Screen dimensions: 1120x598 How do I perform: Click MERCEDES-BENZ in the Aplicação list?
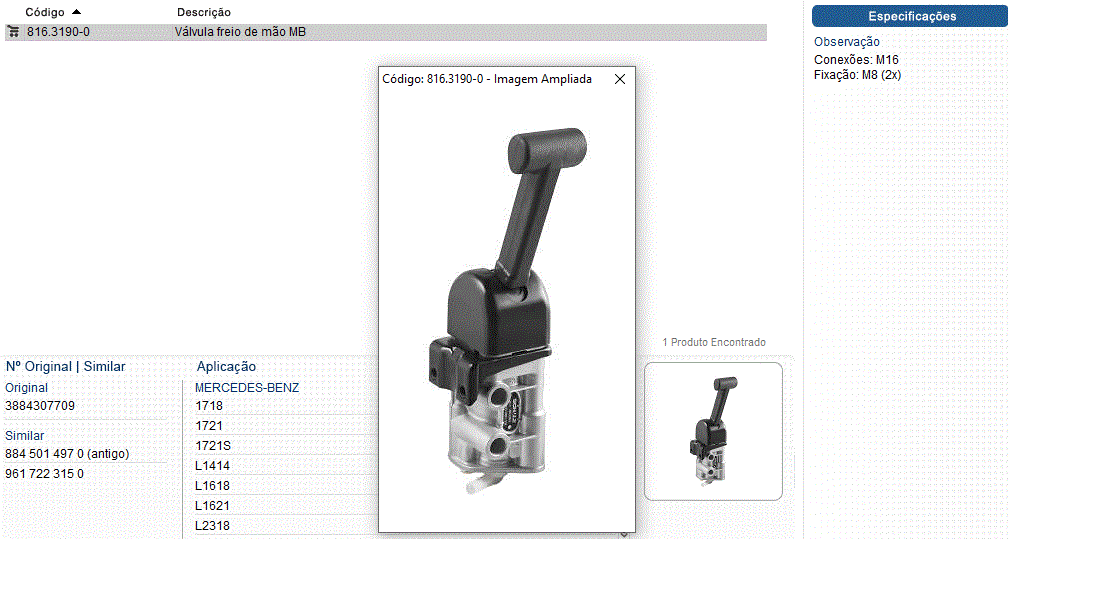click(247, 387)
